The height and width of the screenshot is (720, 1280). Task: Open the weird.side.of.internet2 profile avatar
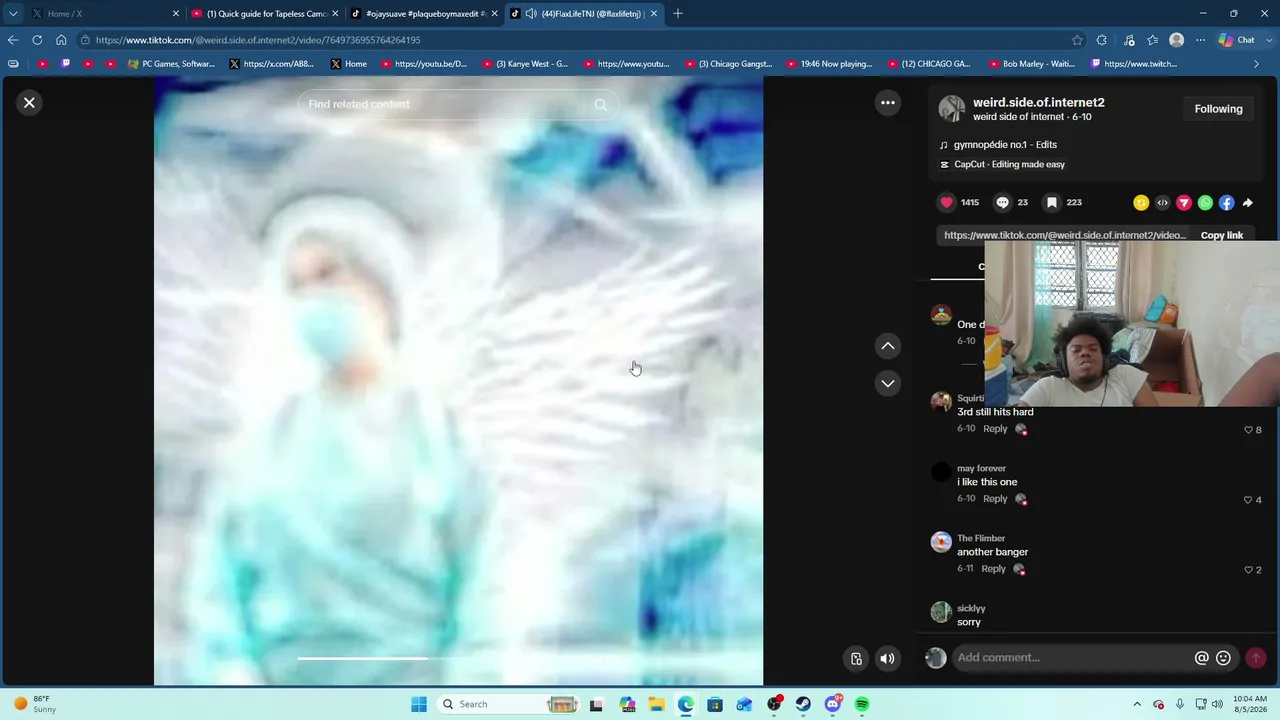click(952, 108)
